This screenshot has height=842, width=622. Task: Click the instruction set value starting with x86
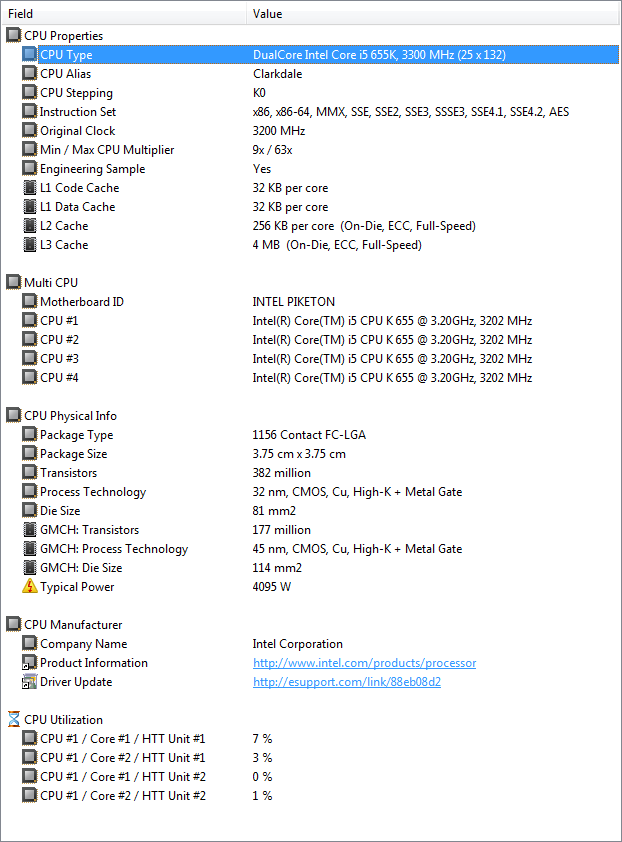coord(411,112)
